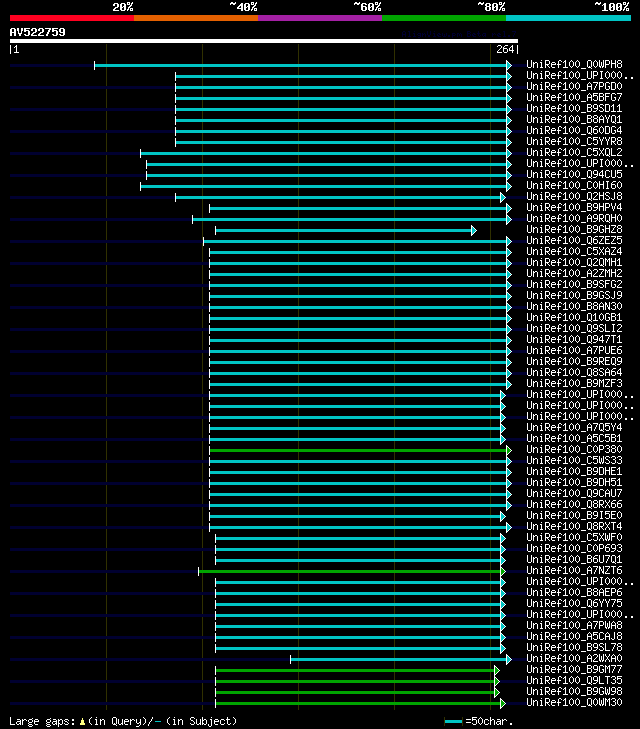This screenshot has height=729, width=640.
Task: Click the short cyan alignment bar of B9GHZ8
Action: (346, 231)
